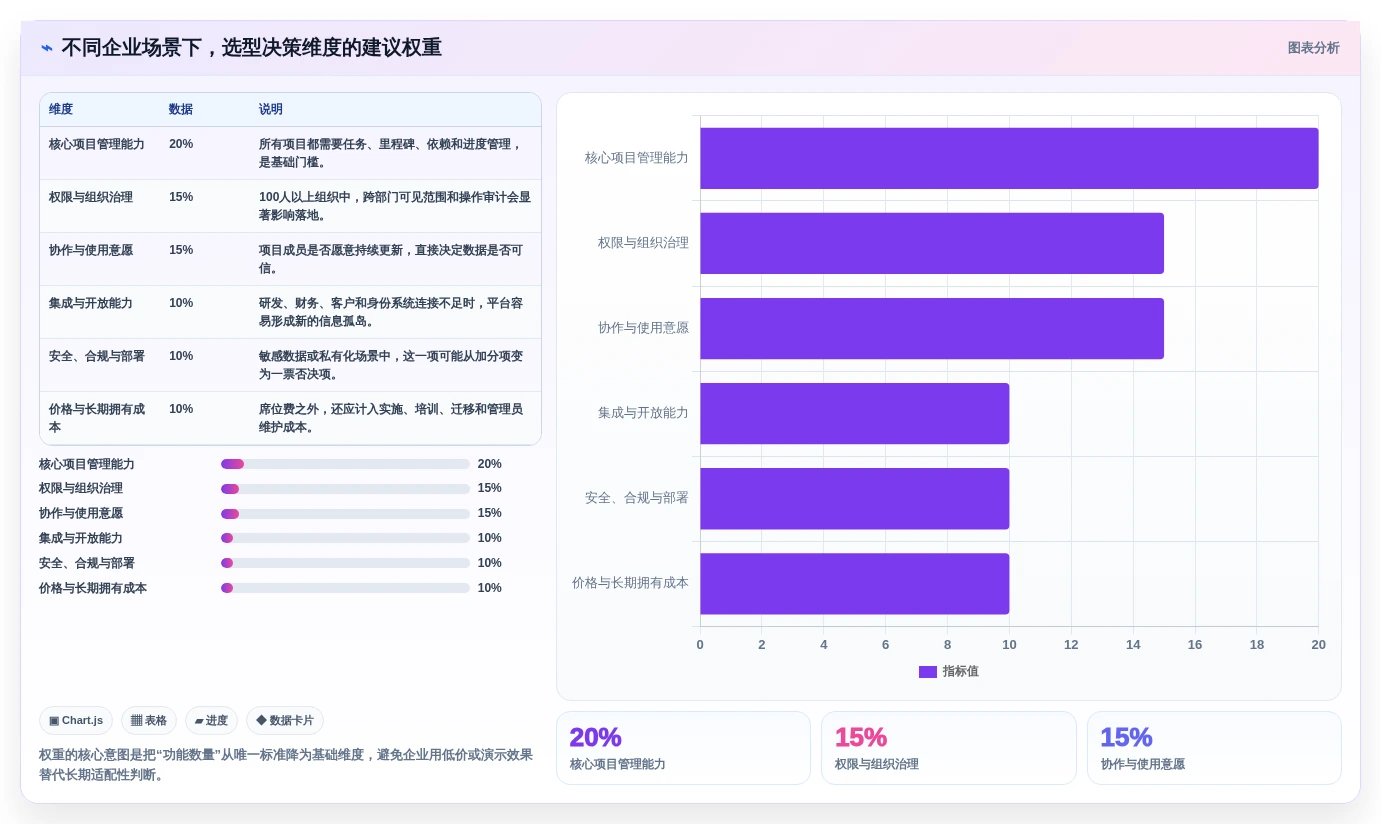
Task: Click the 不同企业场景下 page title
Action: click(x=251, y=48)
